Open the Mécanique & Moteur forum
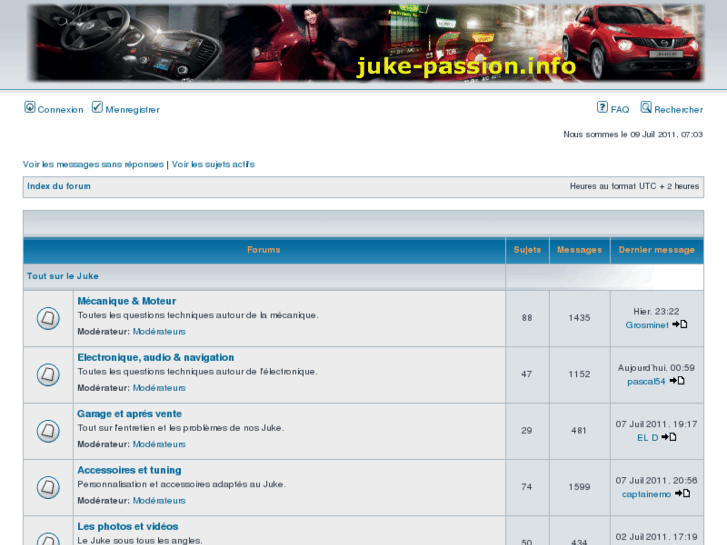727x545 pixels. pos(127,301)
